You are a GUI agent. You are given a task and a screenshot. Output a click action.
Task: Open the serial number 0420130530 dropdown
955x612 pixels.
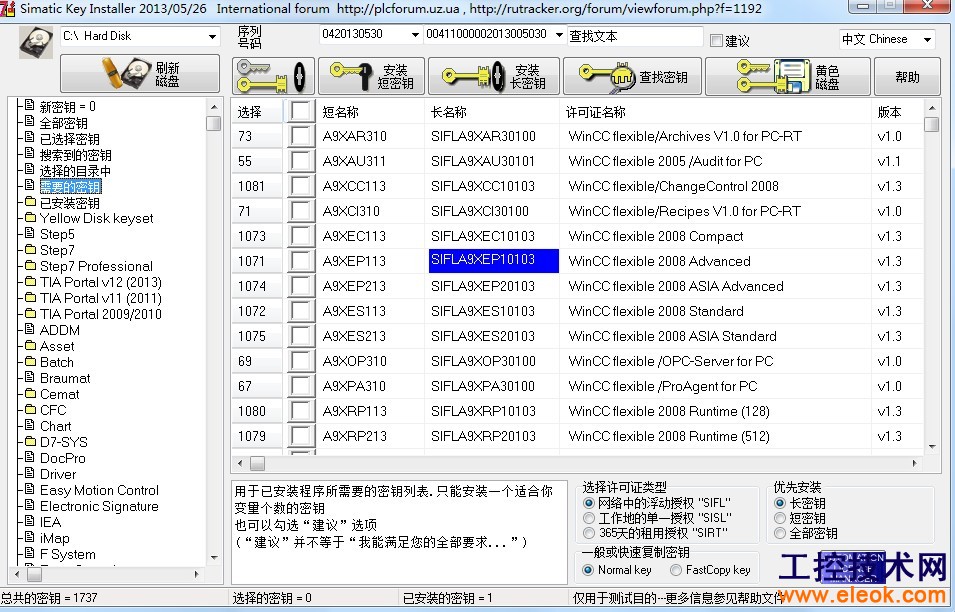click(415, 35)
